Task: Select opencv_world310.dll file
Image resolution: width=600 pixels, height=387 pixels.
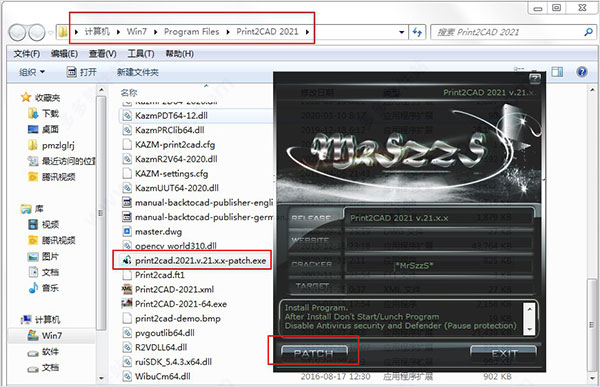Action: click(176, 246)
